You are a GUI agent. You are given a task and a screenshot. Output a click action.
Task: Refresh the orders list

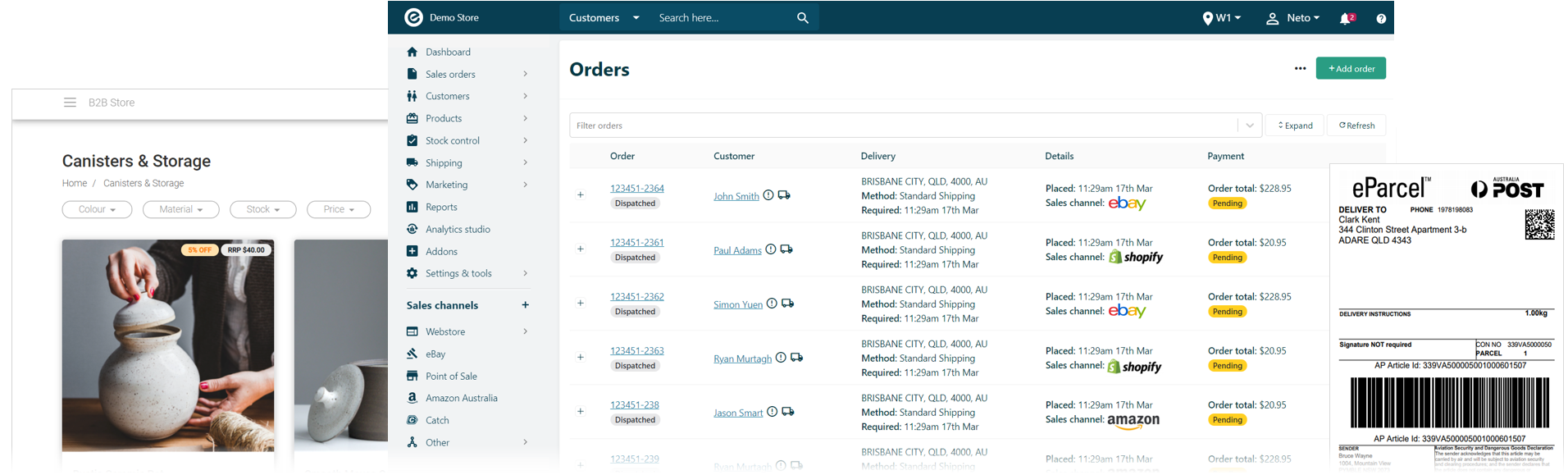tap(1356, 126)
